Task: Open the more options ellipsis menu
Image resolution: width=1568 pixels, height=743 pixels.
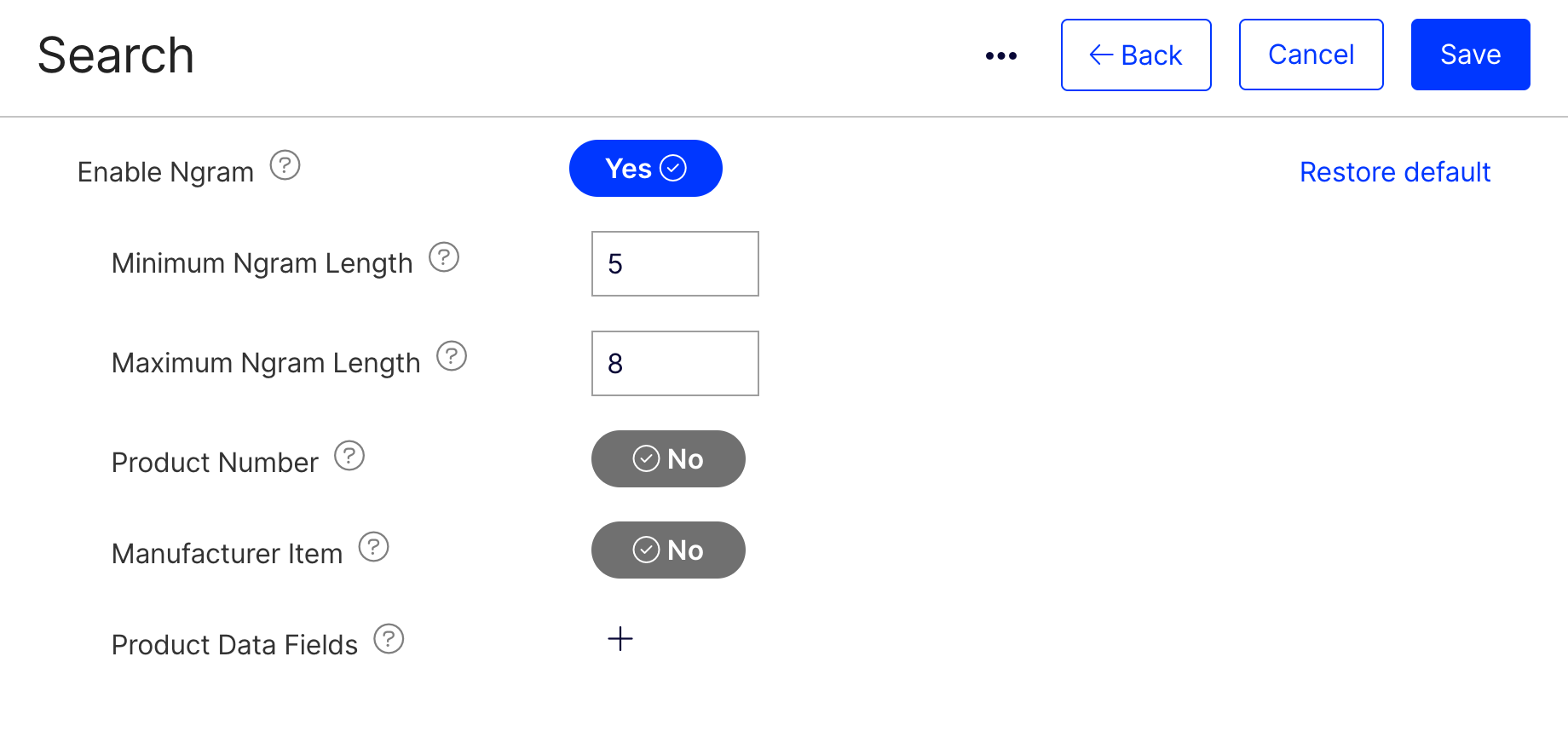Action: 1000,55
